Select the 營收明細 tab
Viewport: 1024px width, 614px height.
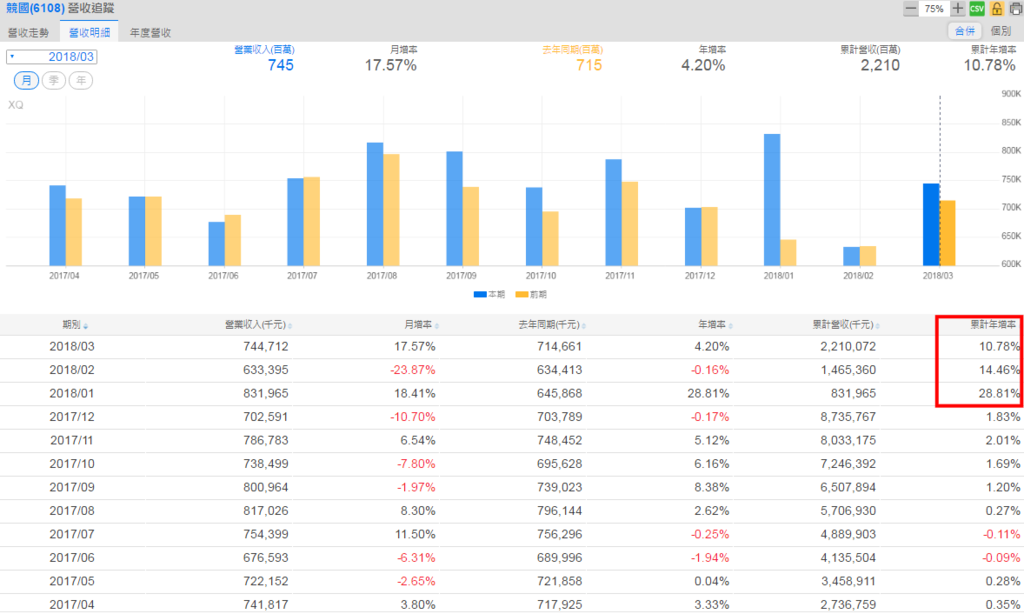89,32
